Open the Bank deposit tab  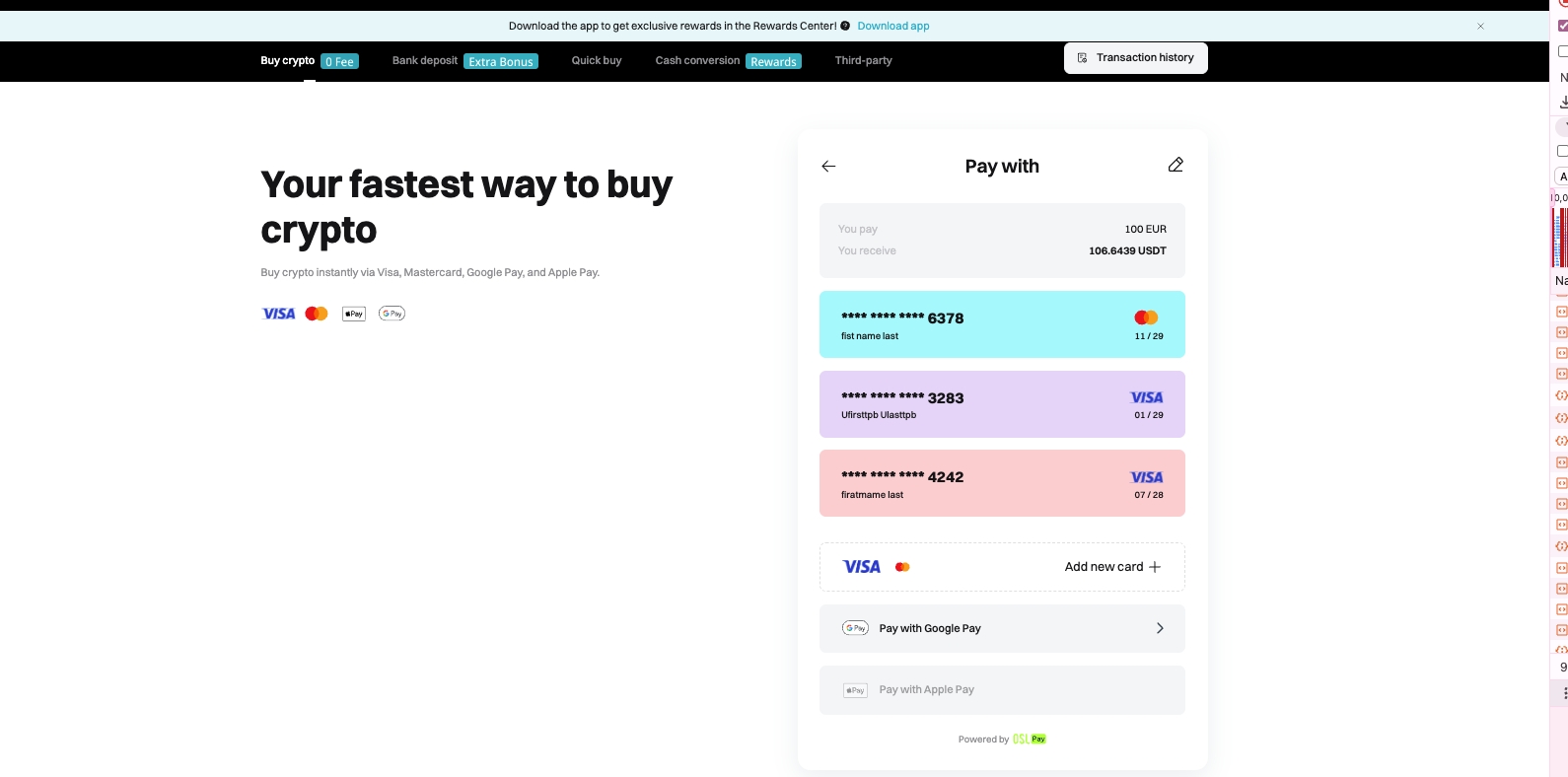[425, 61]
